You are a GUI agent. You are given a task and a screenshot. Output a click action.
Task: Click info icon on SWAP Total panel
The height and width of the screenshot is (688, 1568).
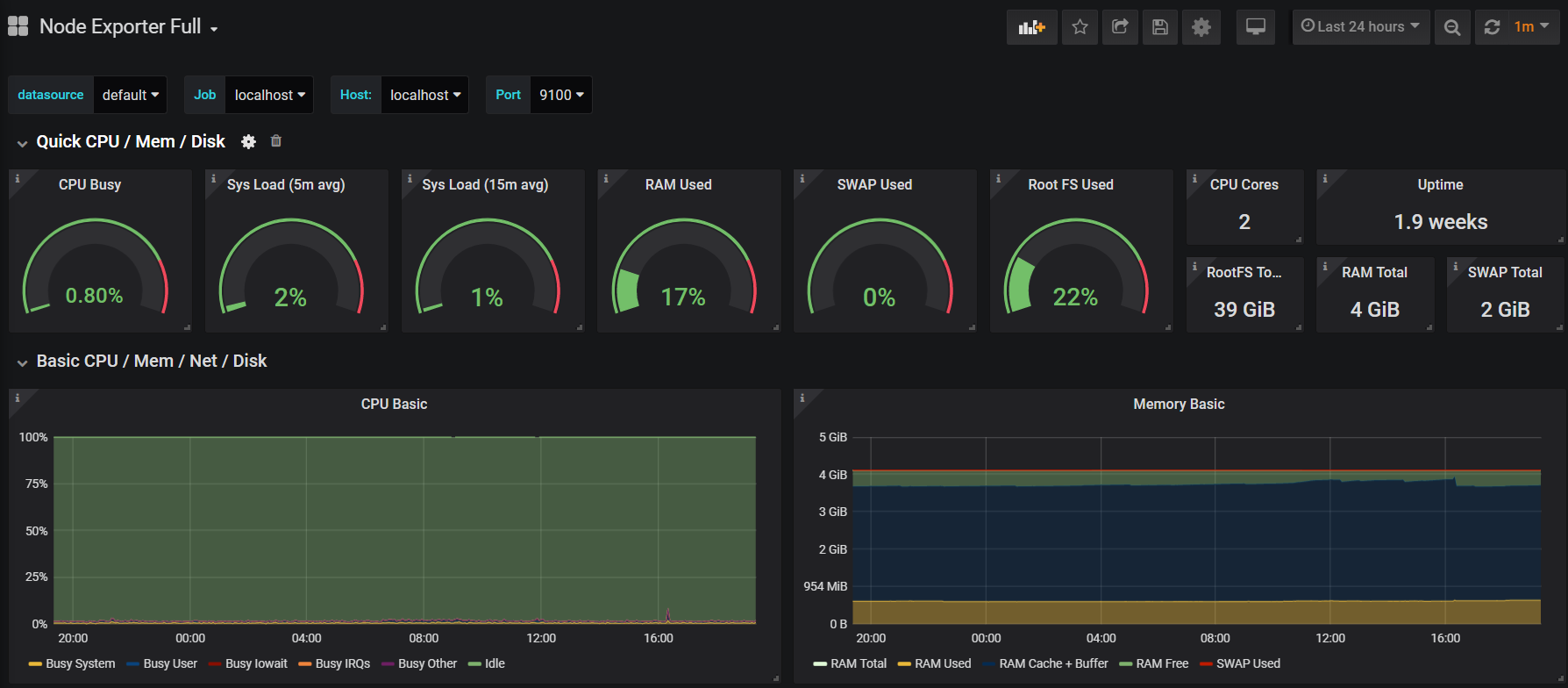(1456, 266)
